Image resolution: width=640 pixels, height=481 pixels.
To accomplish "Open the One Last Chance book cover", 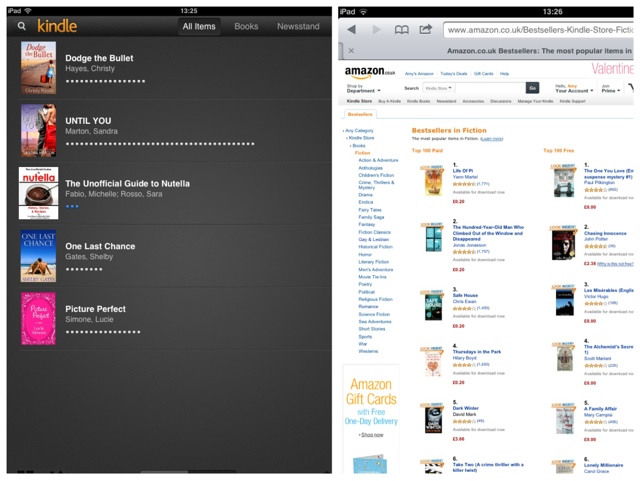I will (x=38, y=256).
